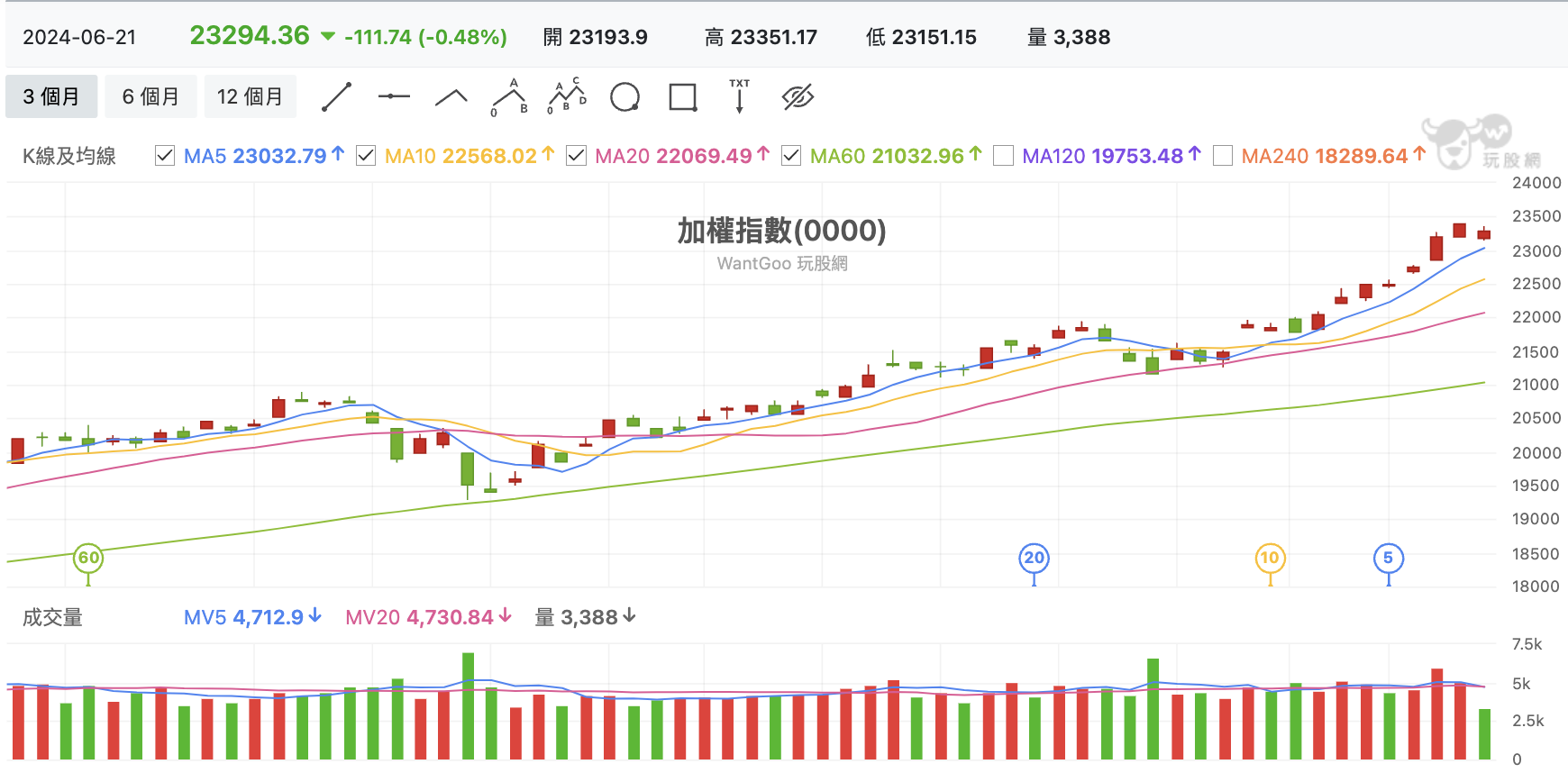Select the 0-A-B-C-D five-point wave tool
The height and width of the screenshot is (773, 1568).
tap(567, 96)
